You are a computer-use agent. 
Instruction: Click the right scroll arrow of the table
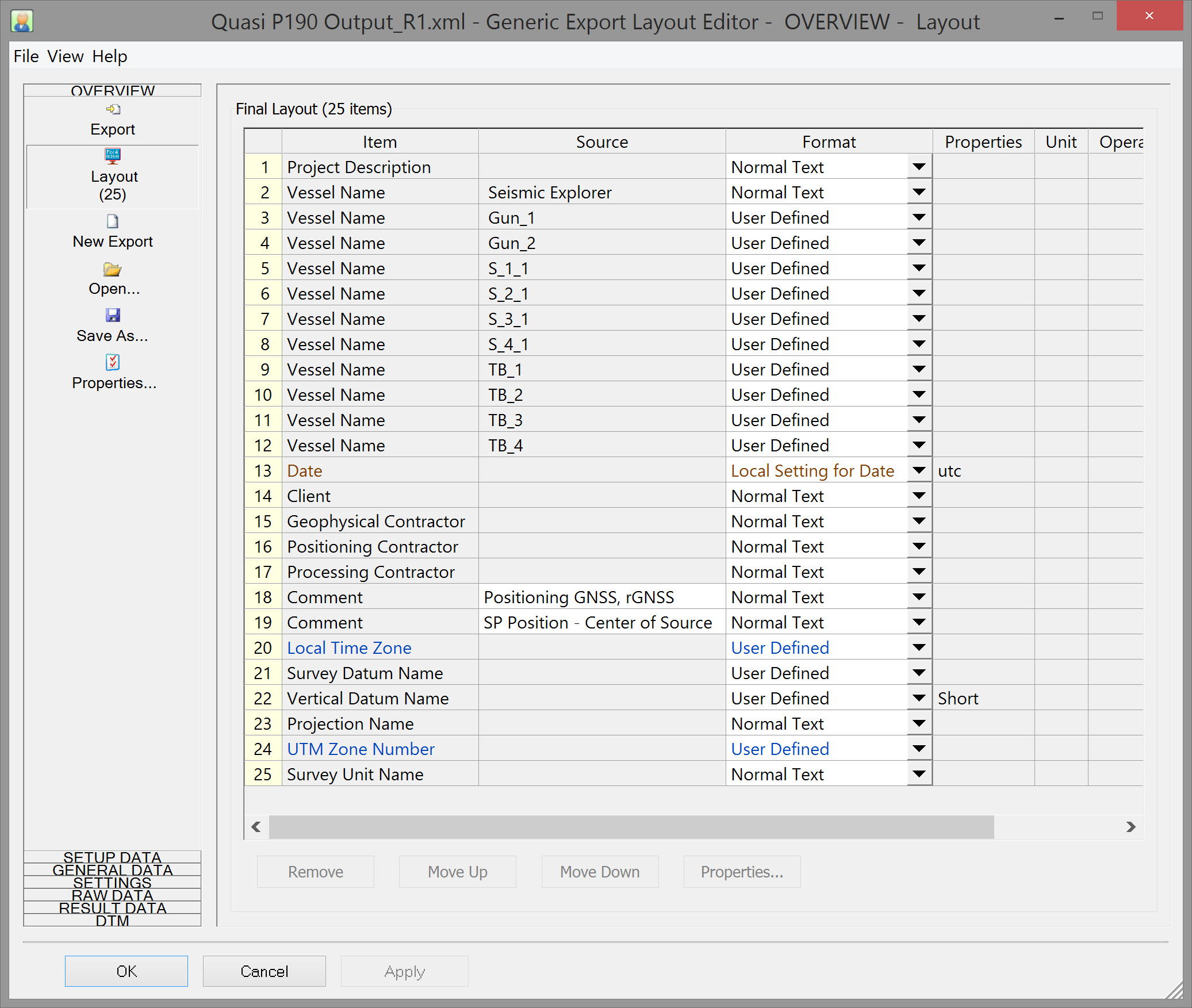(1130, 827)
